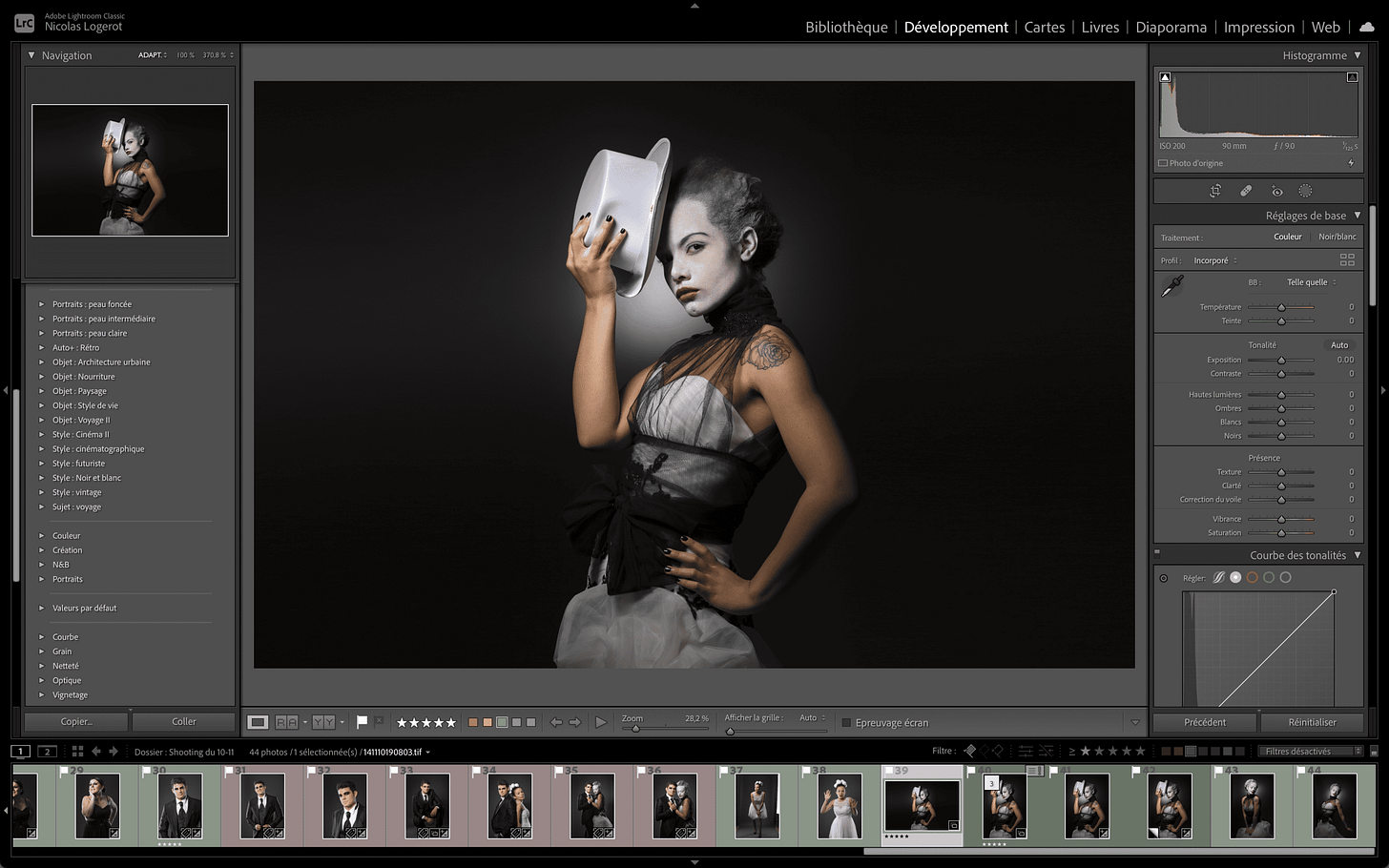
Task: Open the Filtres désactivés filter dropdown
Action: 1310,752
